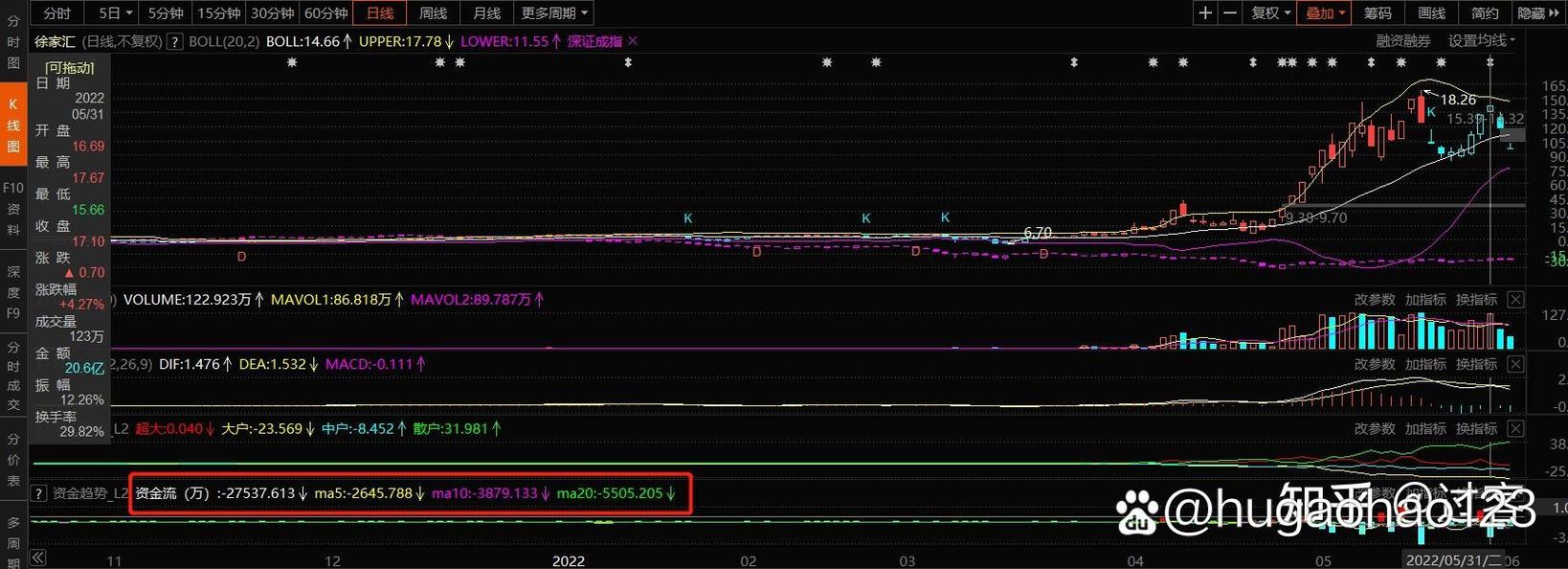Close the MACD indicator panel

point(1515,364)
